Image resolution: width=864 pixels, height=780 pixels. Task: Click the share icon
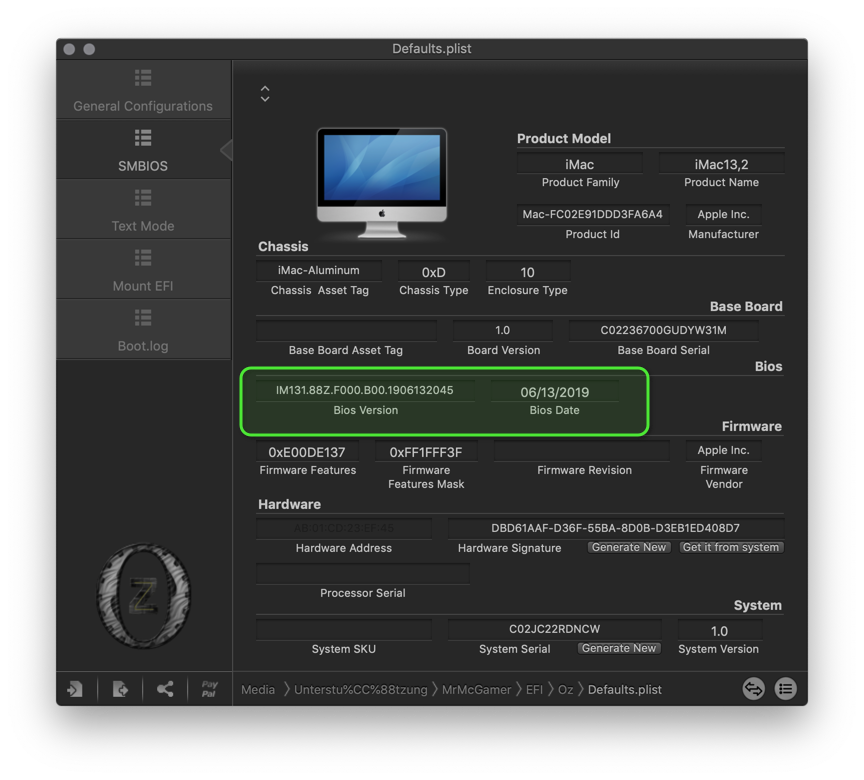pyautogui.click(x=165, y=689)
